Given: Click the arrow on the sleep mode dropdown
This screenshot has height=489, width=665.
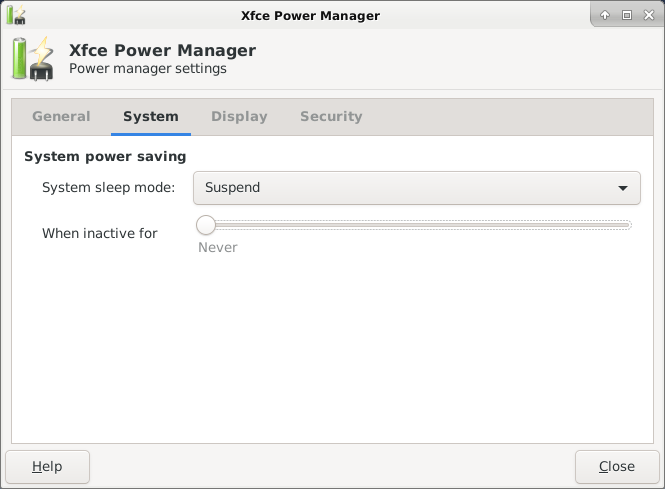Looking at the screenshot, I should click(x=623, y=188).
